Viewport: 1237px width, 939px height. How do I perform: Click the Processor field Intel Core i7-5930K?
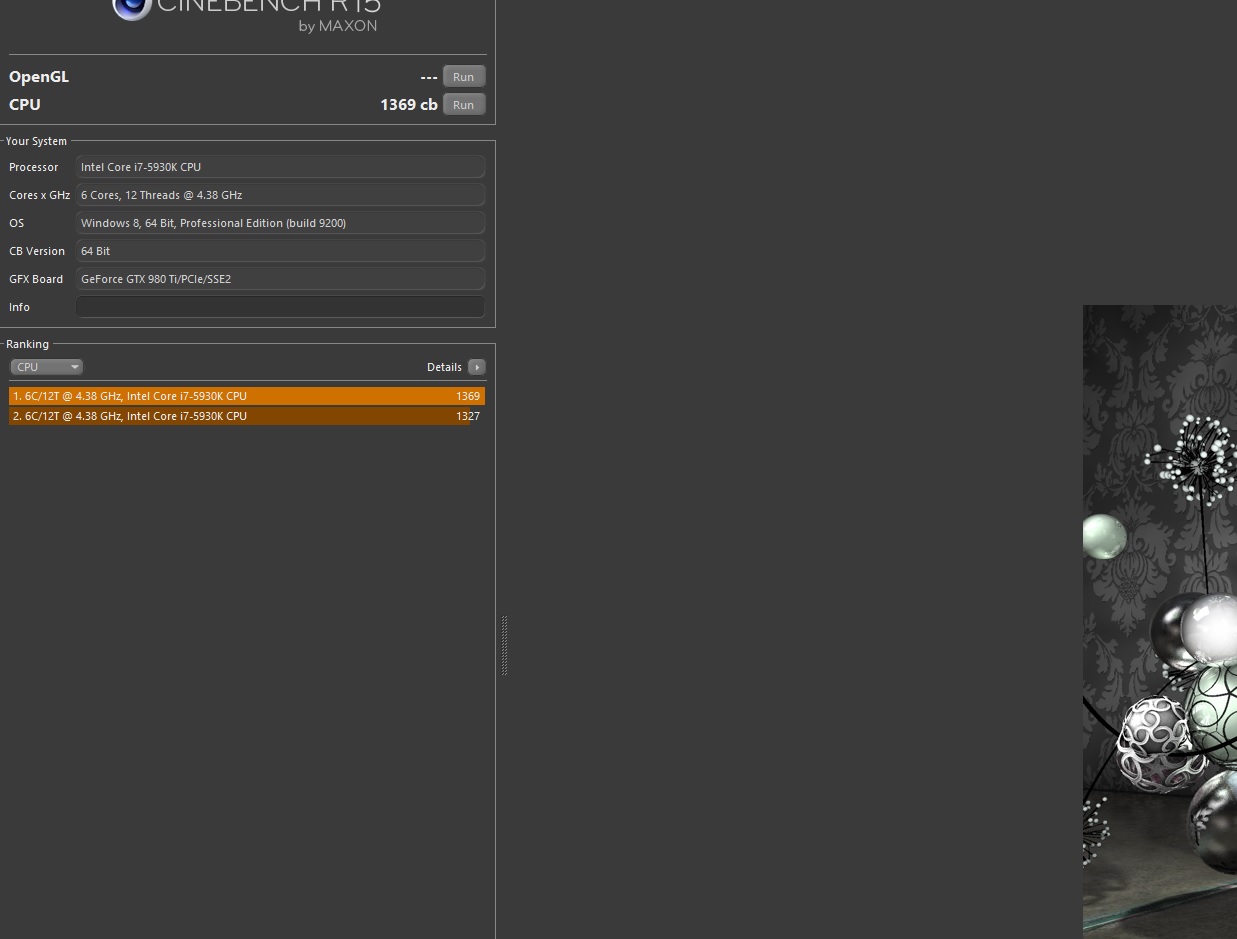tap(280, 167)
